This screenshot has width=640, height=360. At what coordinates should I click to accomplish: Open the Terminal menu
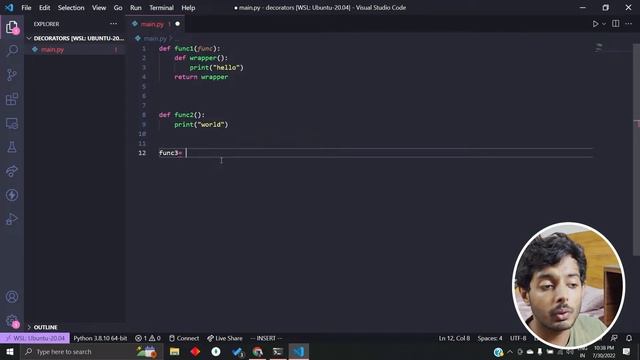tap(161, 8)
